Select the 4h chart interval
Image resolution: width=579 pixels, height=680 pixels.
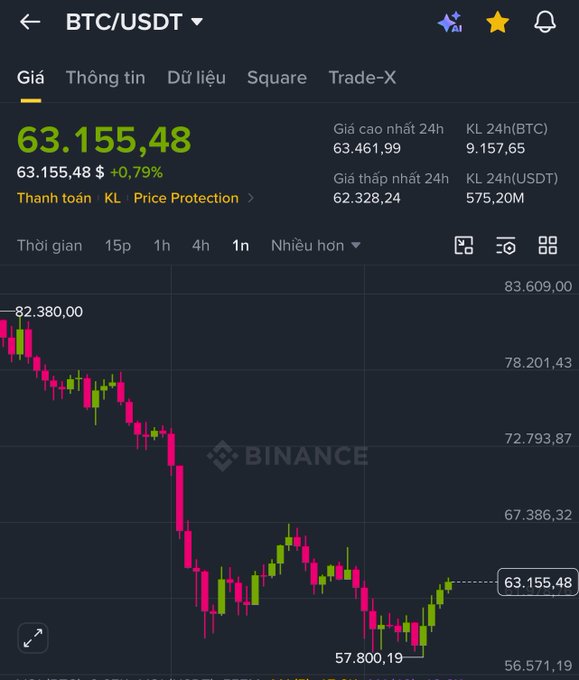200,246
